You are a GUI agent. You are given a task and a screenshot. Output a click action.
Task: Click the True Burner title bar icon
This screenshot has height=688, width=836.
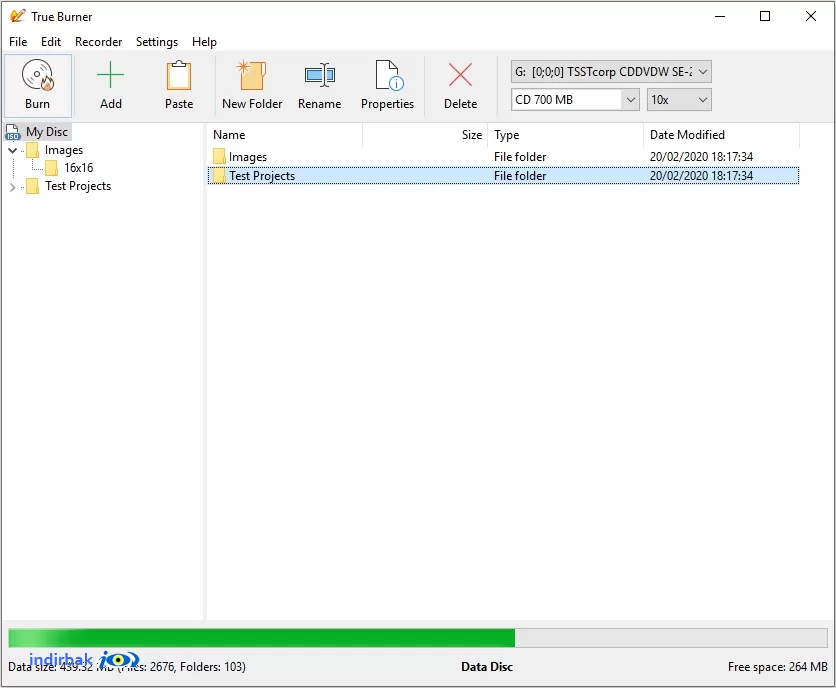coord(17,16)
